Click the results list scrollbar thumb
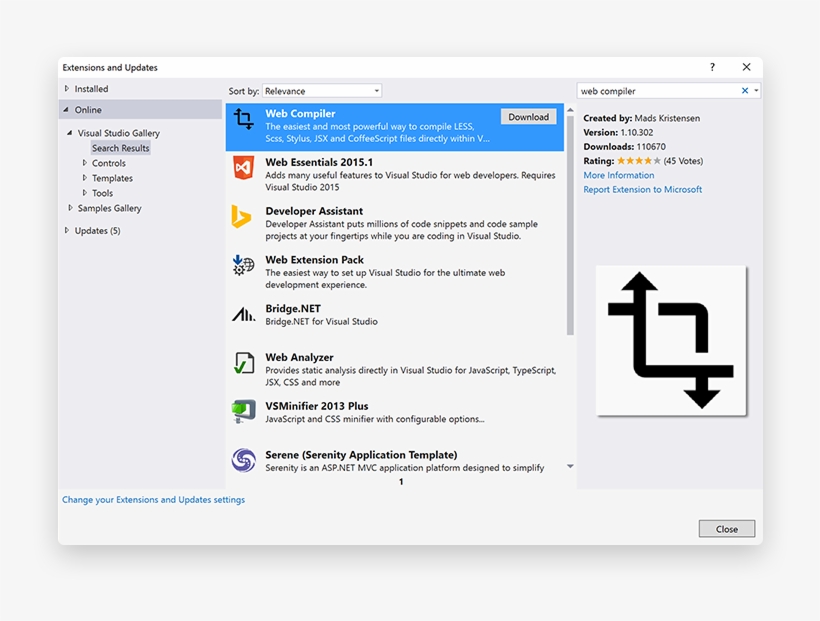The image size is (820, 621). pyautogui.click(x=570, y=225)
